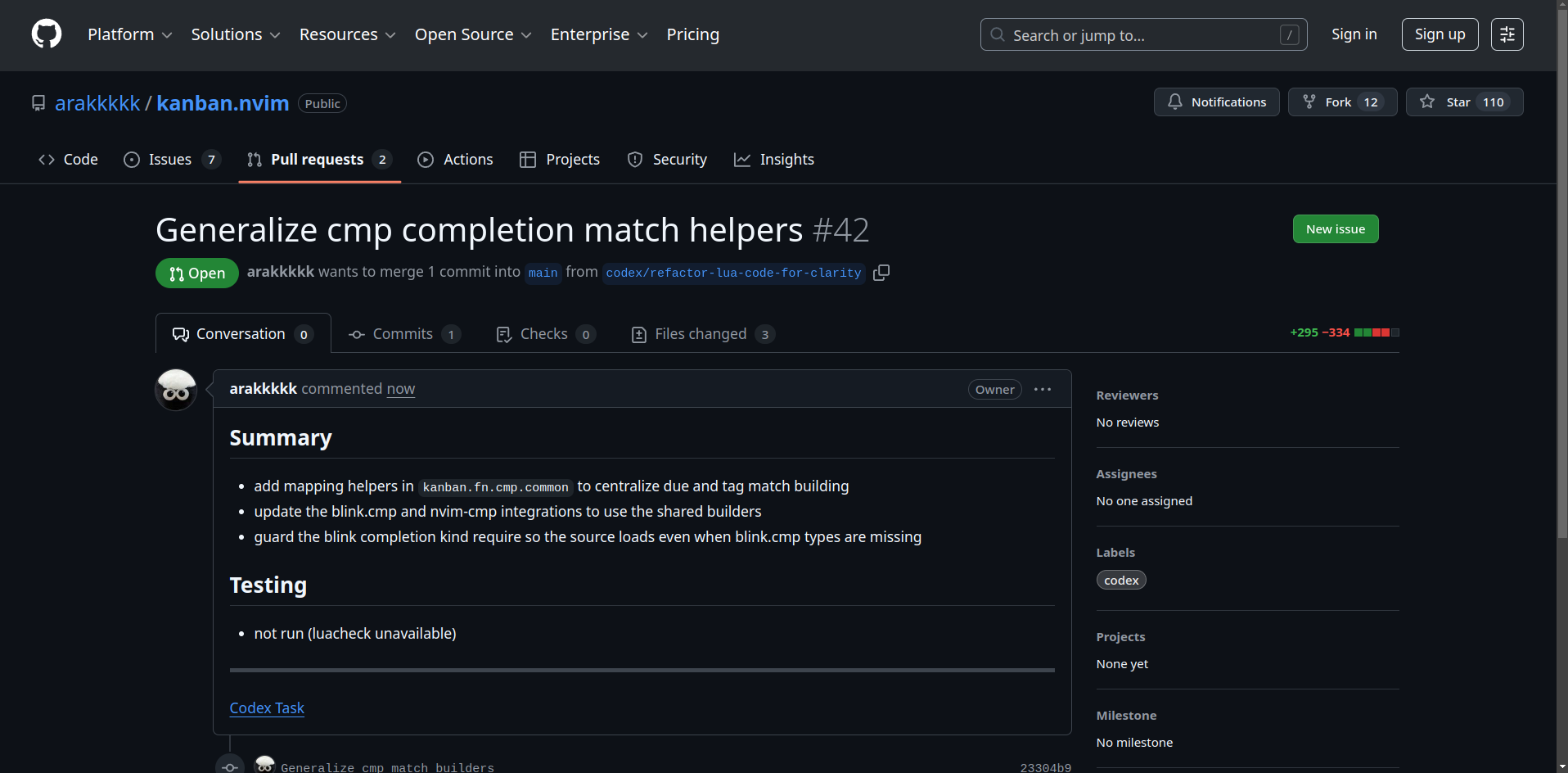Image resolution: width=1568 pixels, height=773 pixels.
Task: Open the Commits tab
Action: tap(403, 334)
